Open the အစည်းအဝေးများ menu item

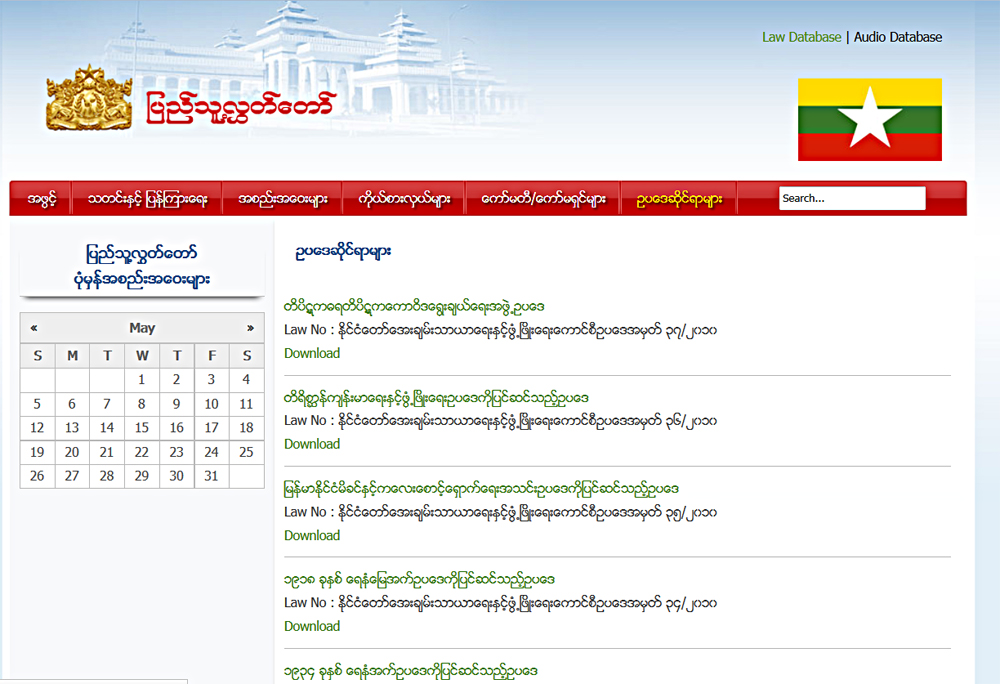point(283,199)
